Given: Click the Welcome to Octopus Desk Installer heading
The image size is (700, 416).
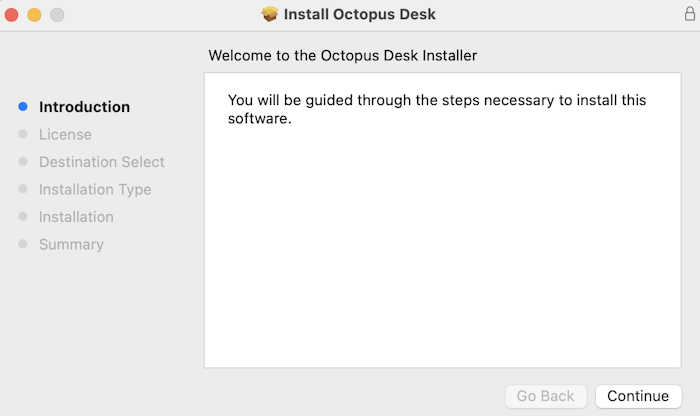Looking at the screenshot, I should [x=343, y=55].
